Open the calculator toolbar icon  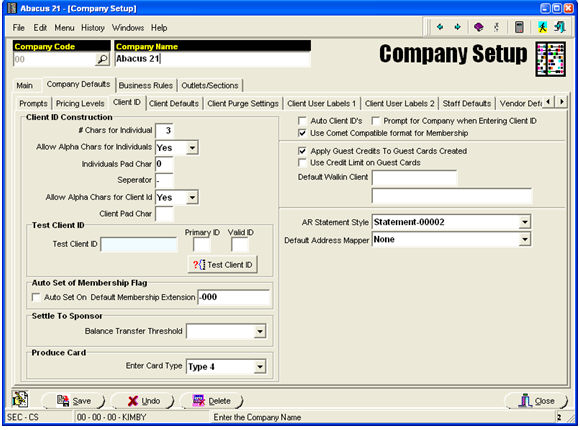(x=519, y=27)
